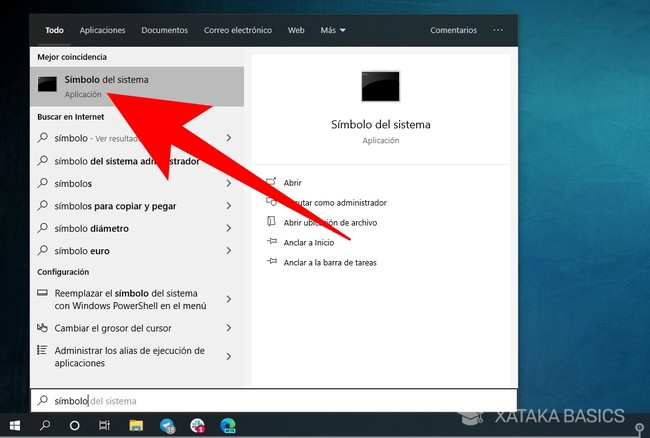Click the Administrar los alias list icon
650x438 pixels.
(42, 350)
